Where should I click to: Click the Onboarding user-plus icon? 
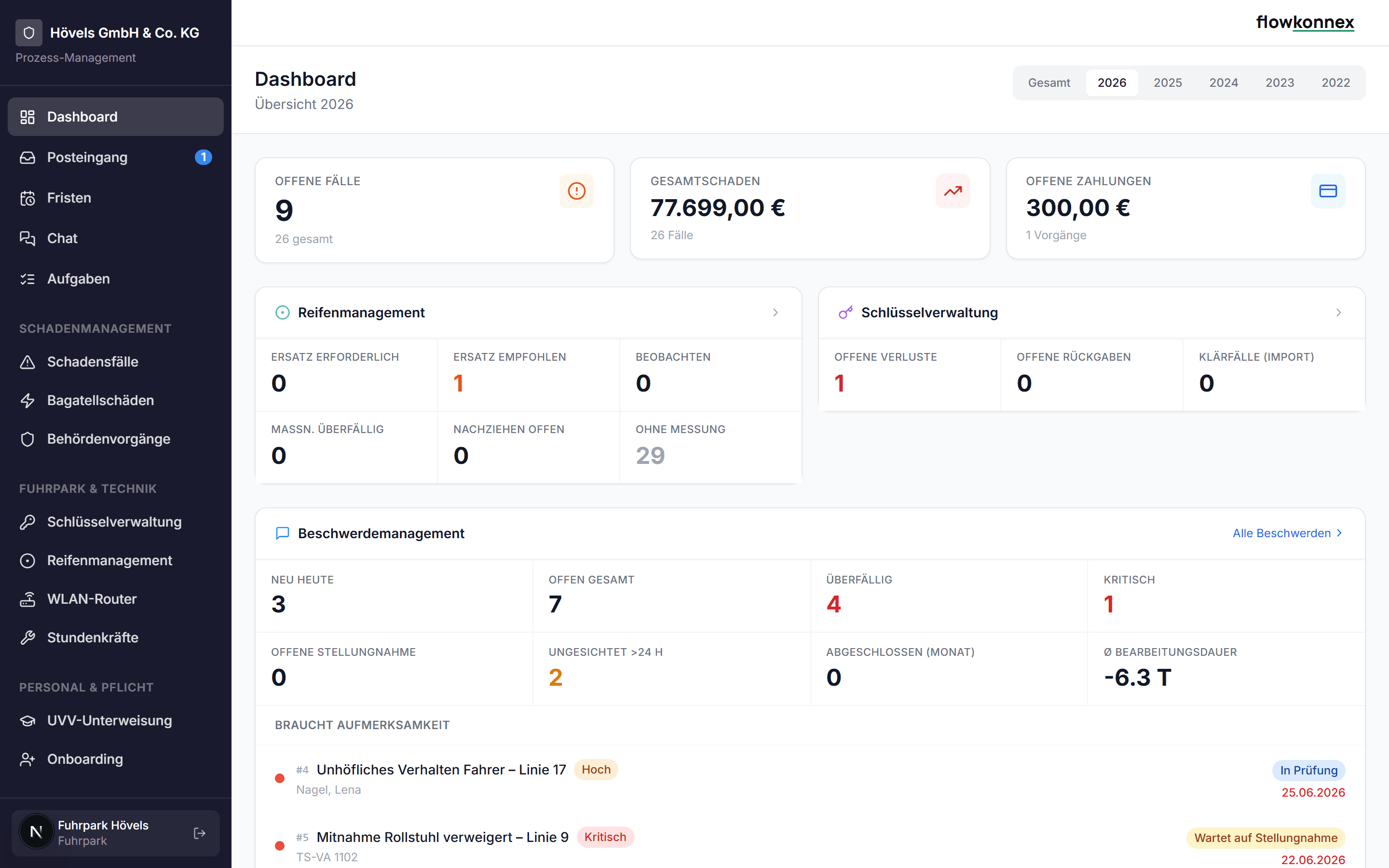click(27, 759)
